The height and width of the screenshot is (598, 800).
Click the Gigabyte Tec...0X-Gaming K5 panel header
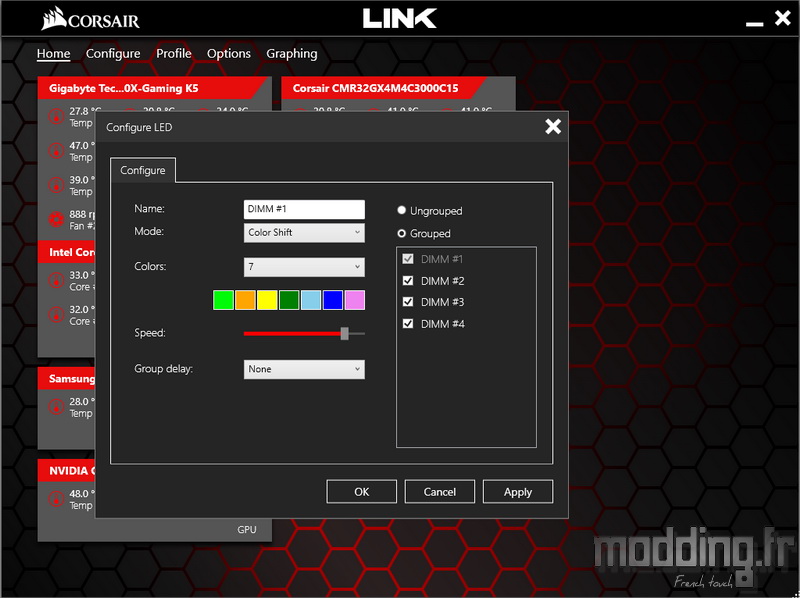[153, 88]
